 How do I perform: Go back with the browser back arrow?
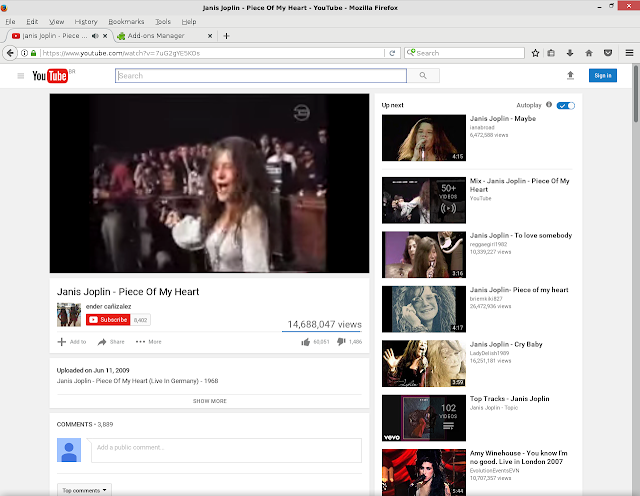[x=10, y=53]
